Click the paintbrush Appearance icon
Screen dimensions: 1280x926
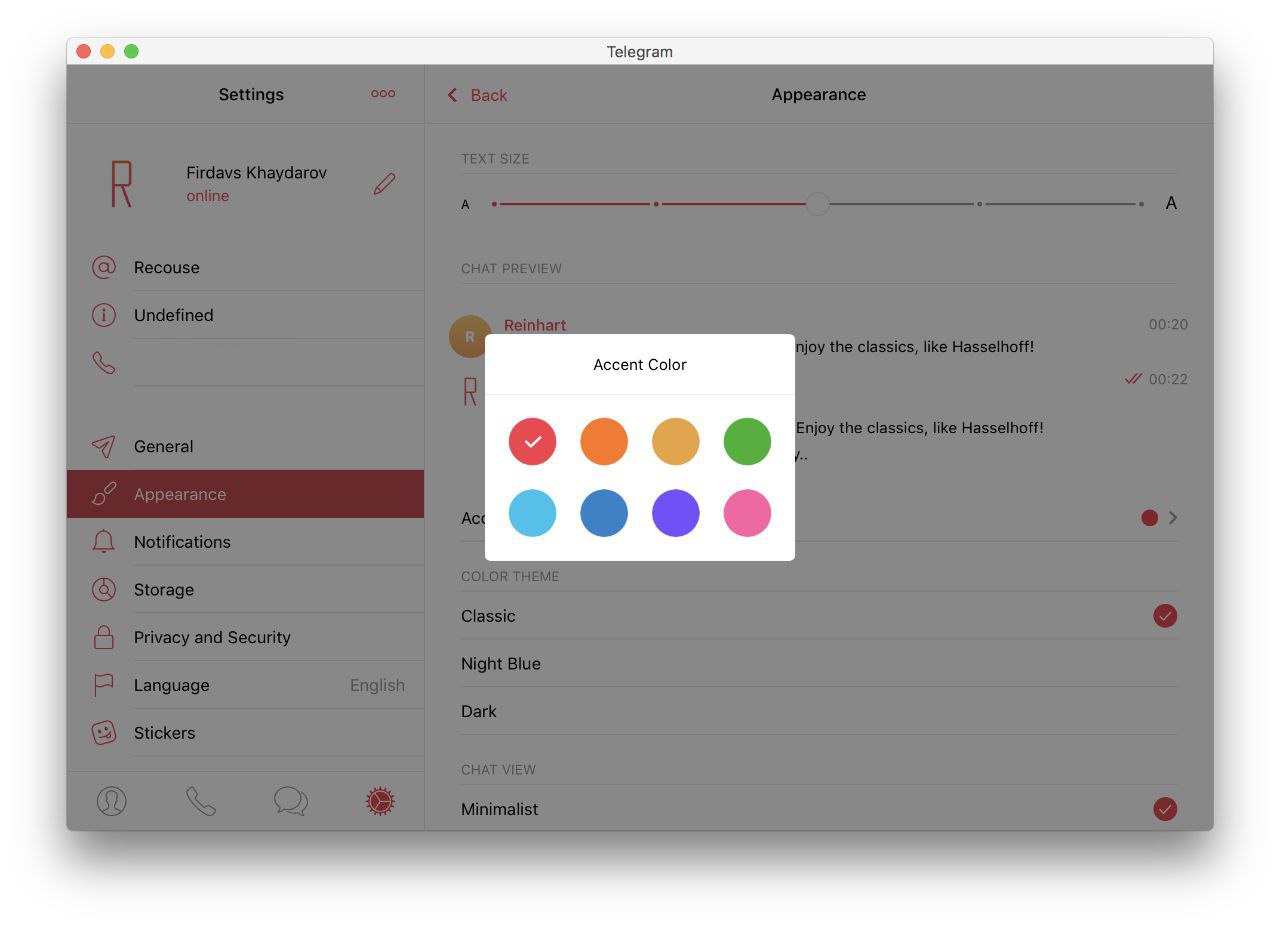[x=104, y=494]
